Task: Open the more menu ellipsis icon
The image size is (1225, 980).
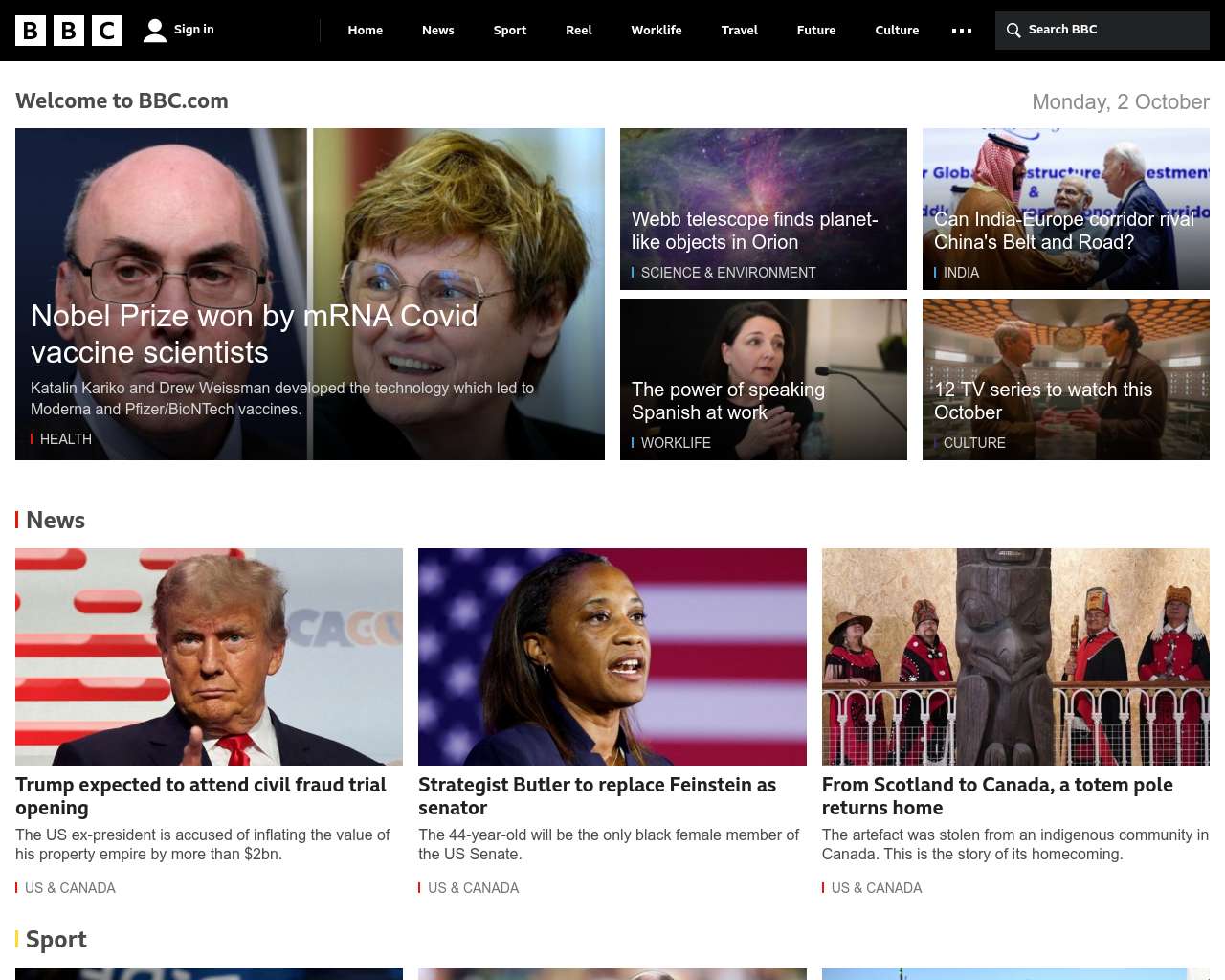Action: (962, 31)
